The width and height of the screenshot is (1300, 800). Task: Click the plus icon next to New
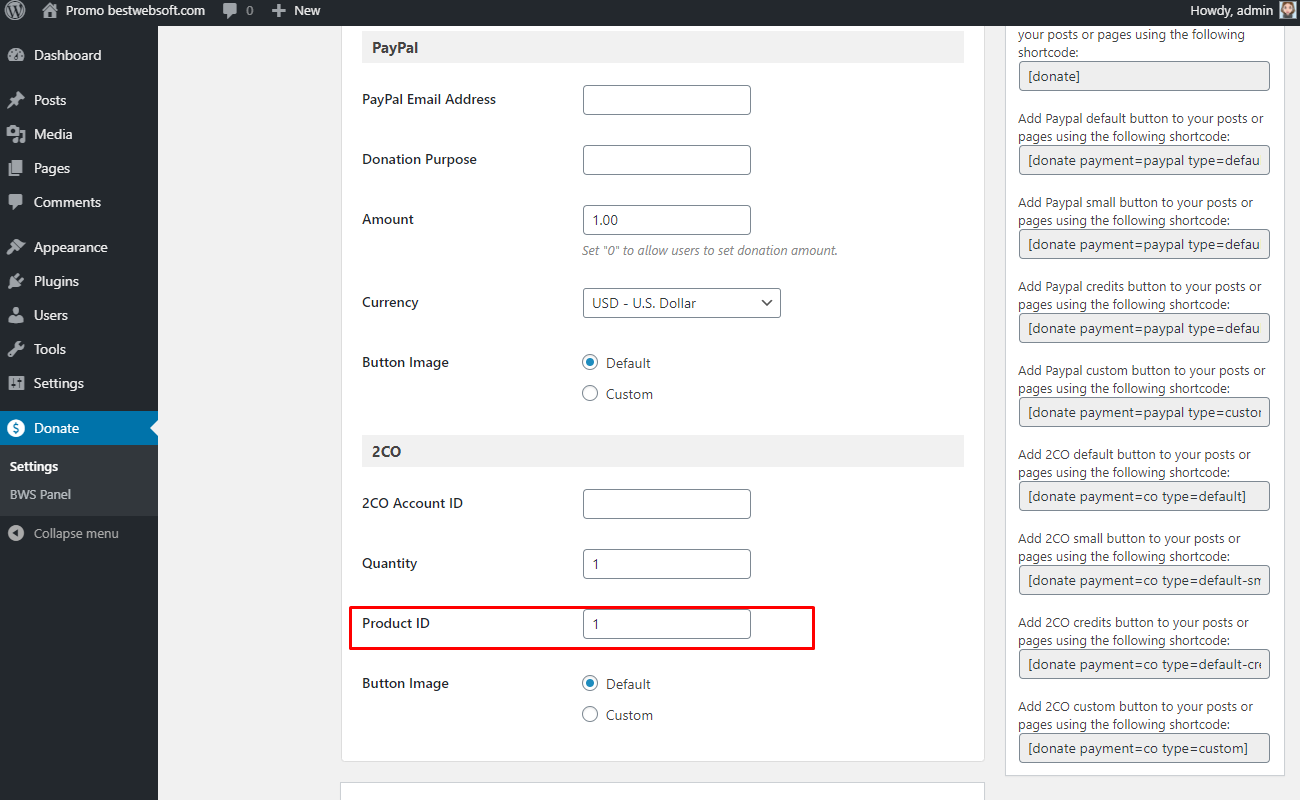[279, 11]
